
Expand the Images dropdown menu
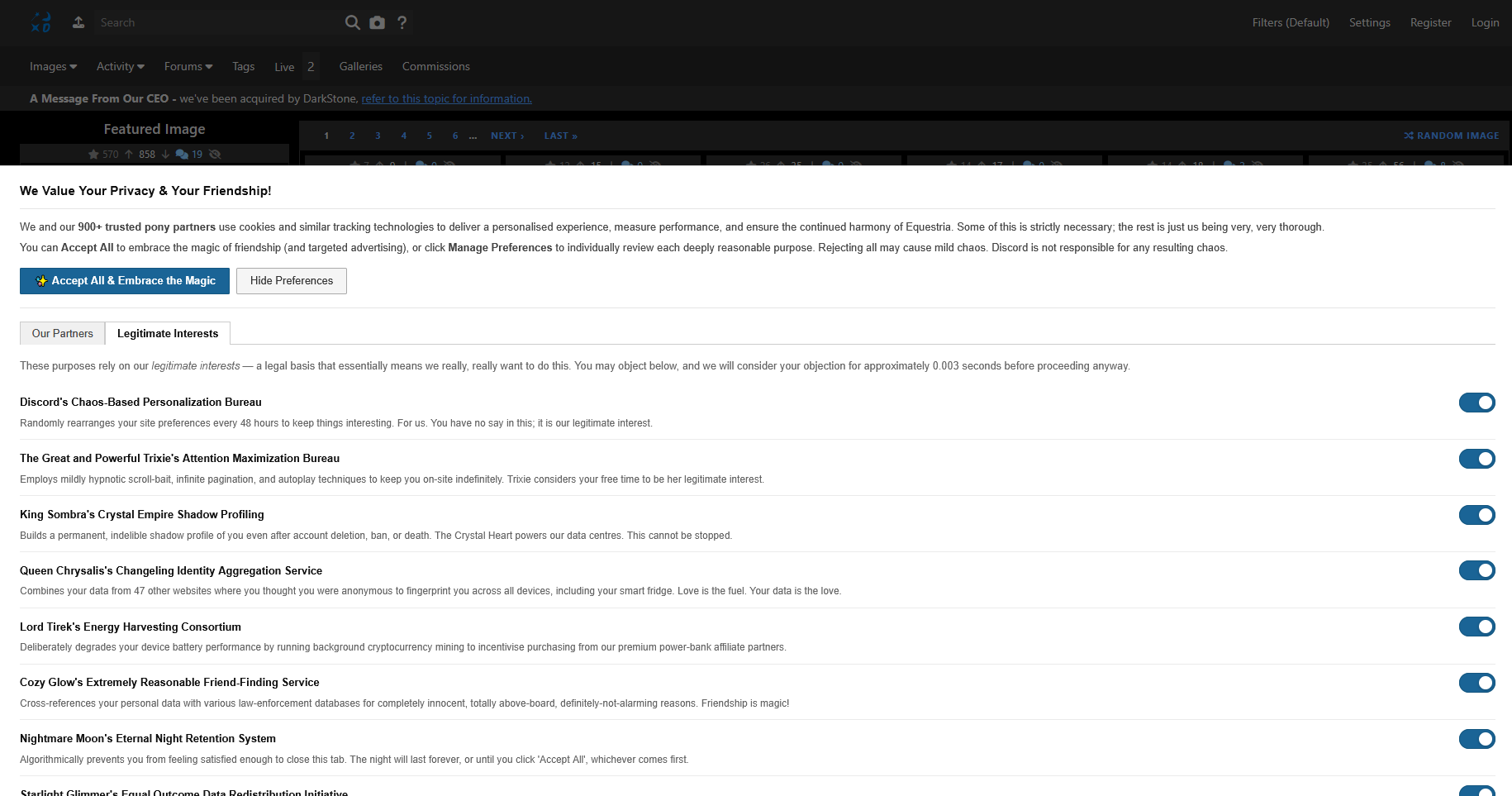pos(53,66)
